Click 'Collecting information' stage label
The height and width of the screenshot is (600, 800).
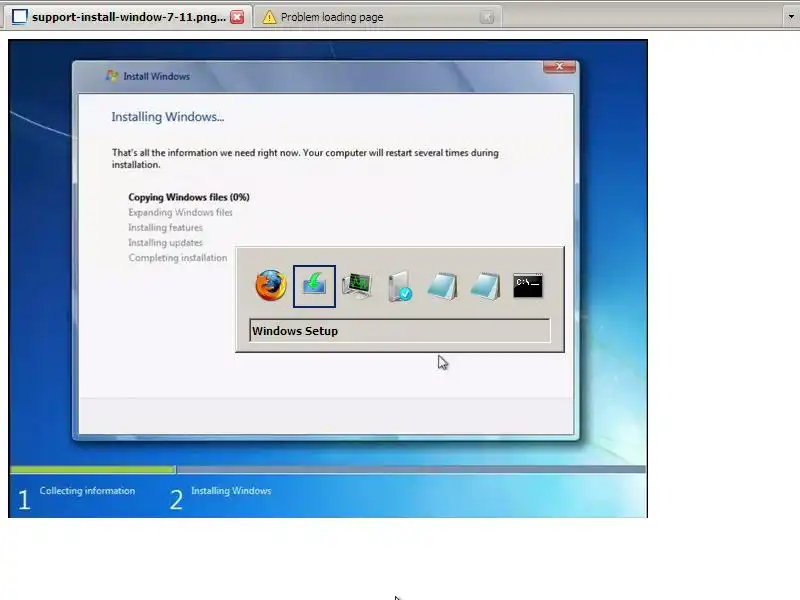coord(87,491)
